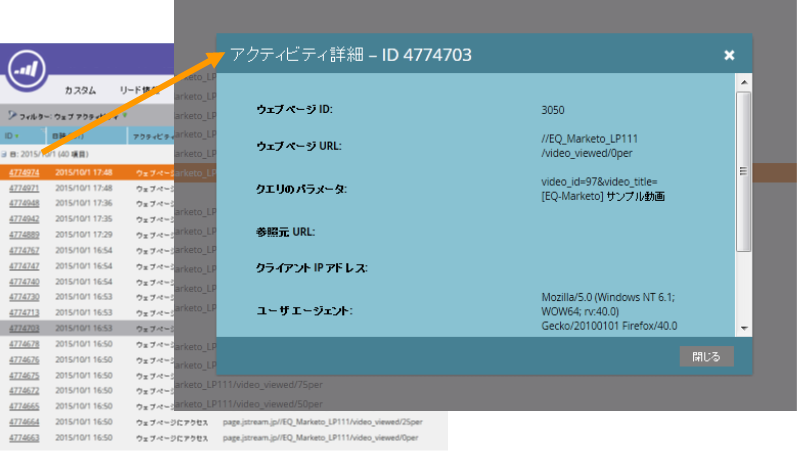Click scrollbar down arrow in dialog

tap(744, 328)
